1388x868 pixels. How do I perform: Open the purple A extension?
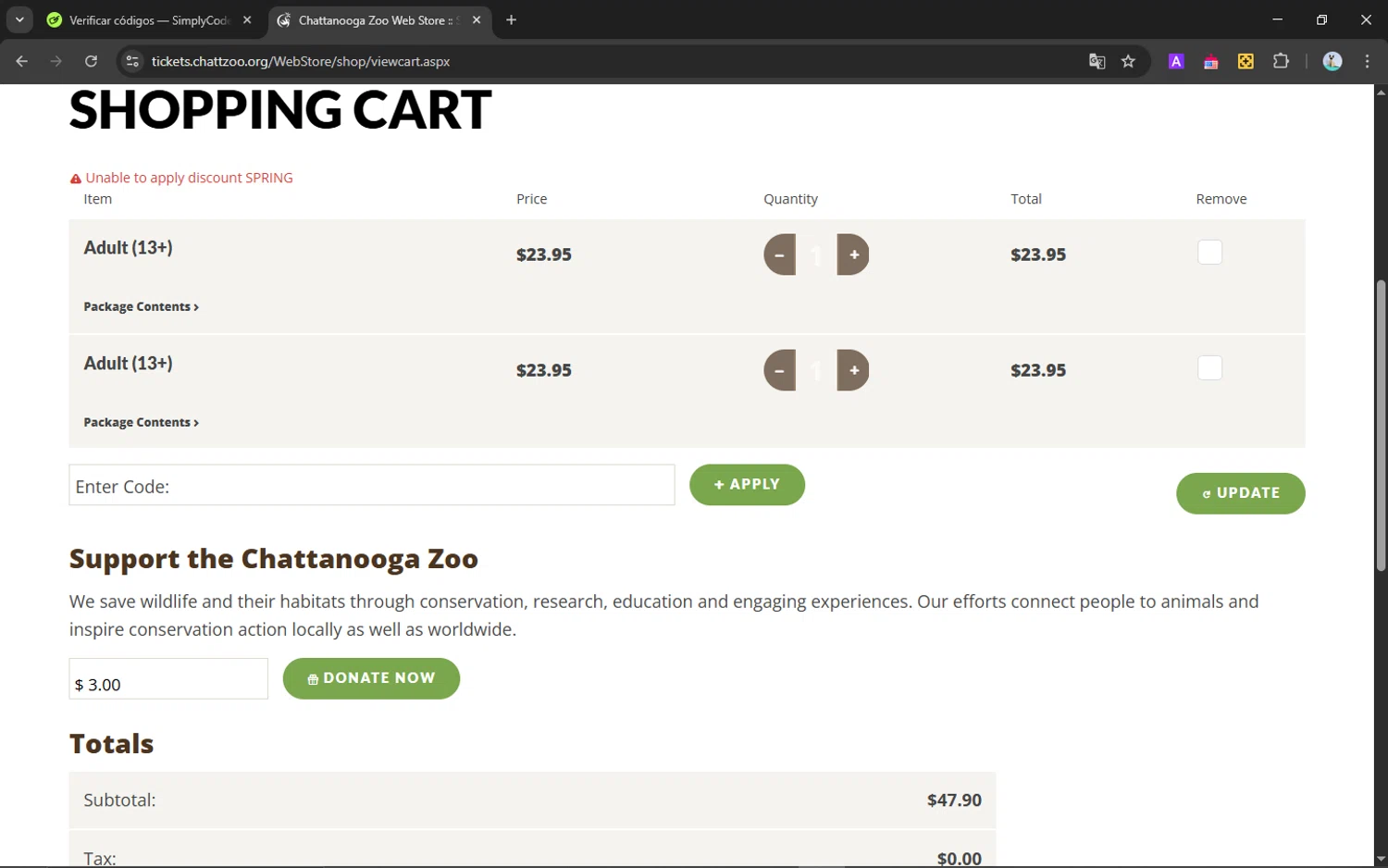click(1176, 61)
